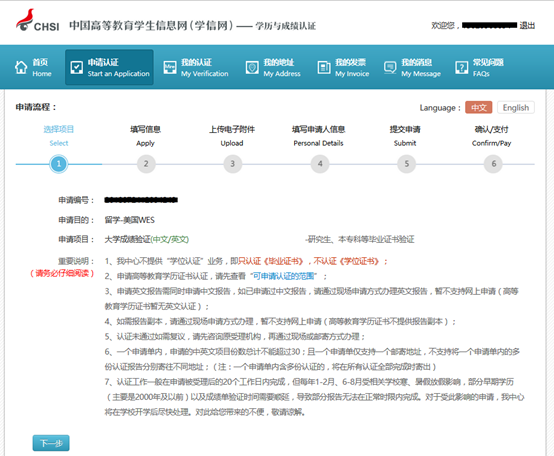Click the CHSI bird logo
Screen dimensions: 554x456
pyautogui.click(x=25, y=20)
